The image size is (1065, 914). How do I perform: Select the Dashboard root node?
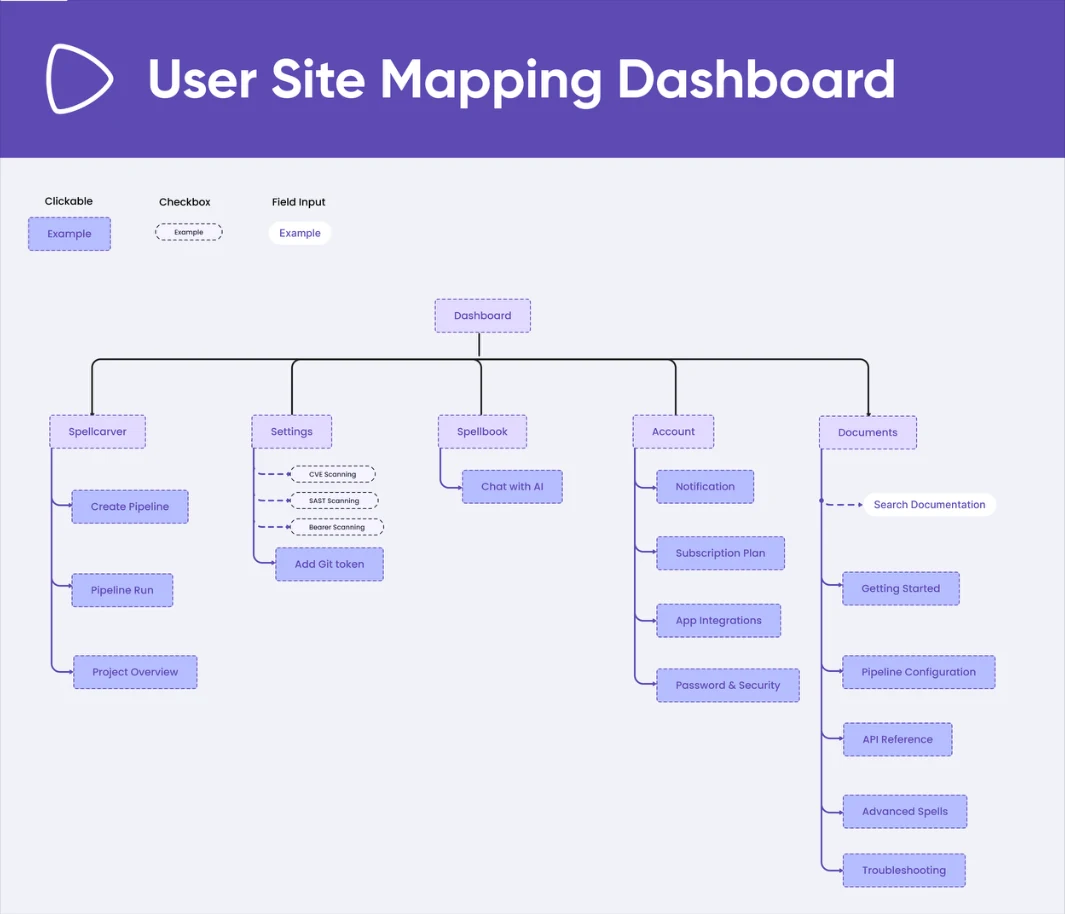pos(482,316)
